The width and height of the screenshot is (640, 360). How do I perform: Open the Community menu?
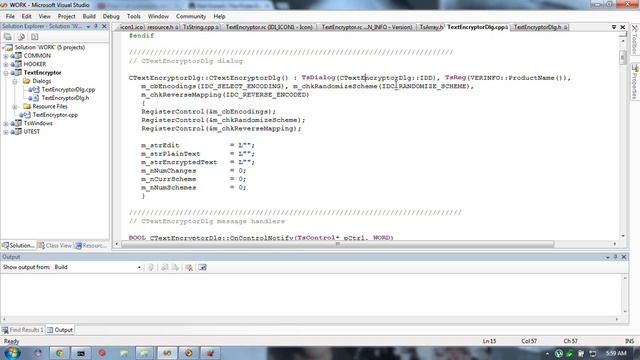pos(191,16)
